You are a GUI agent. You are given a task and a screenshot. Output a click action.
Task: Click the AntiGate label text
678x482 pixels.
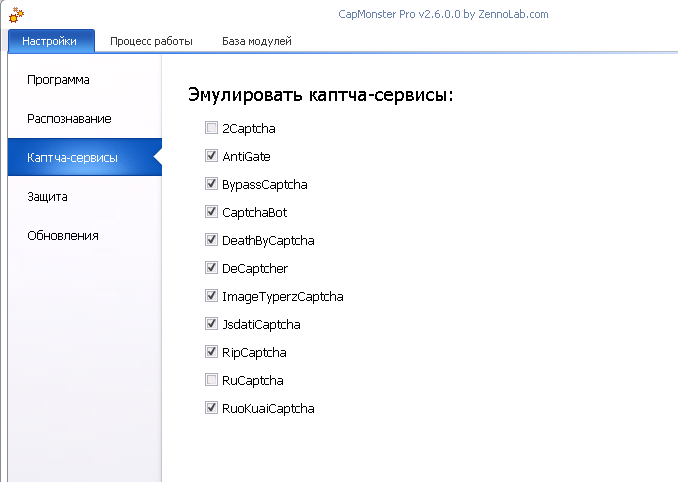pos(246,156)
